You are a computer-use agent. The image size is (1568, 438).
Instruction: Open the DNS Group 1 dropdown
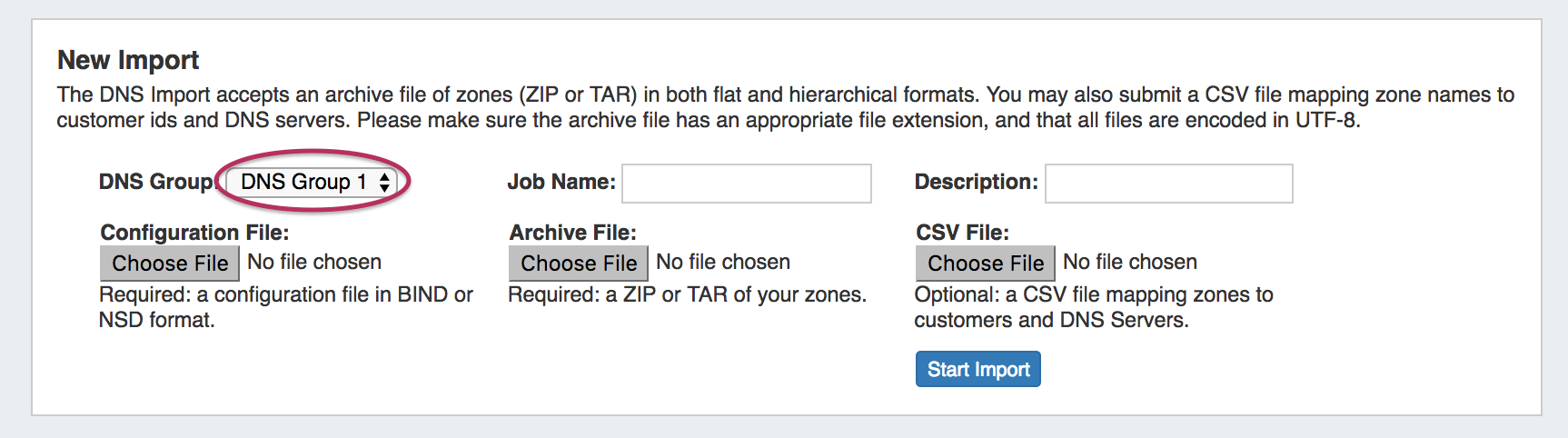pyautogui.click(x=312, y=182)
